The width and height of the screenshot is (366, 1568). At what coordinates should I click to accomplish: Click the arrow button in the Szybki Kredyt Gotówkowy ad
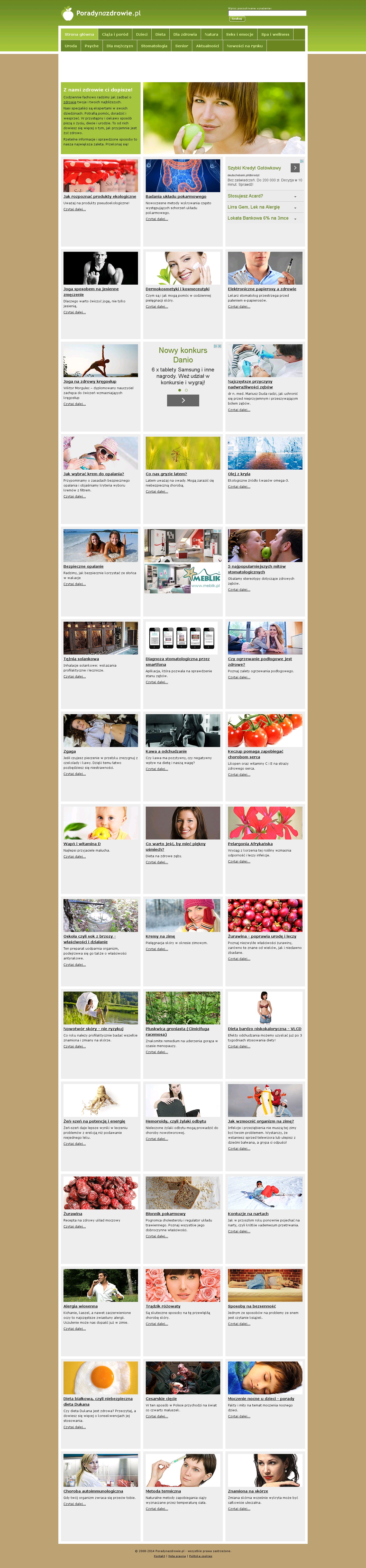click(x=295, y=167)
